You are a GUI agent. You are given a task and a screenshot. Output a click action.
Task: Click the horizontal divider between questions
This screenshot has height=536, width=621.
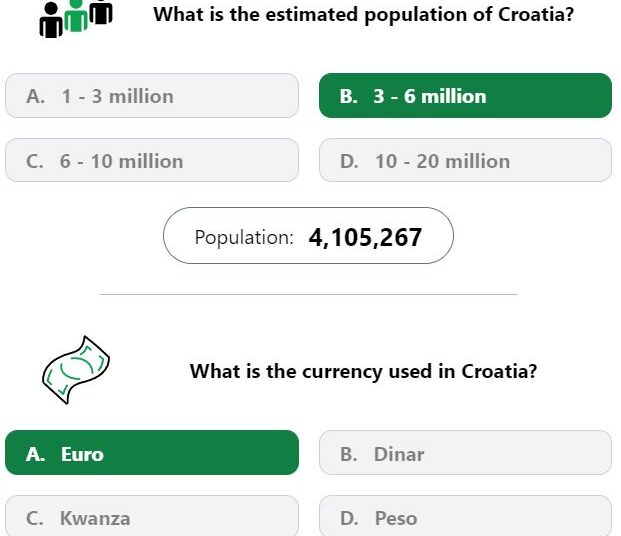309,294
